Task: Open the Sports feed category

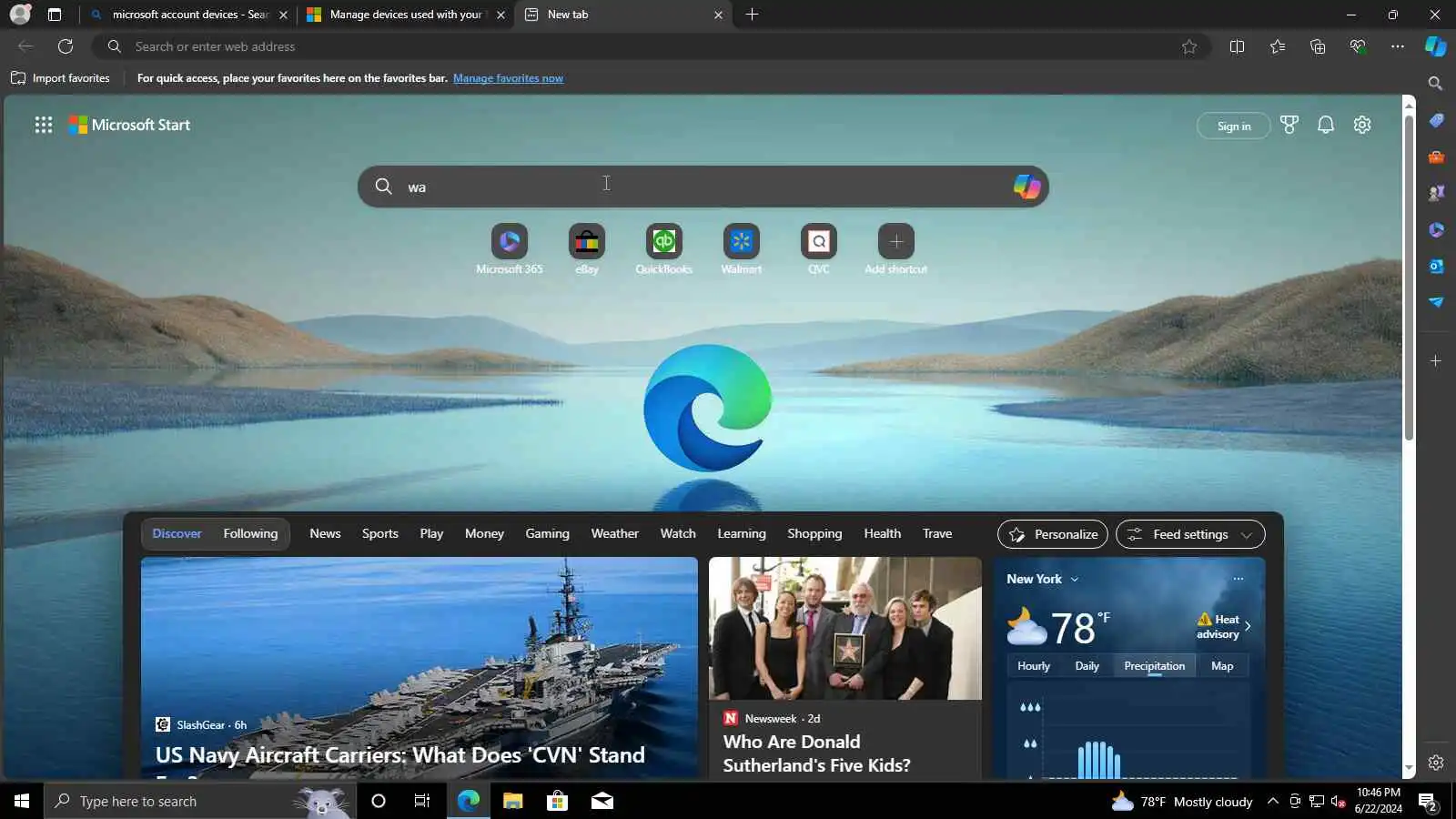Action: pos(380,534)
